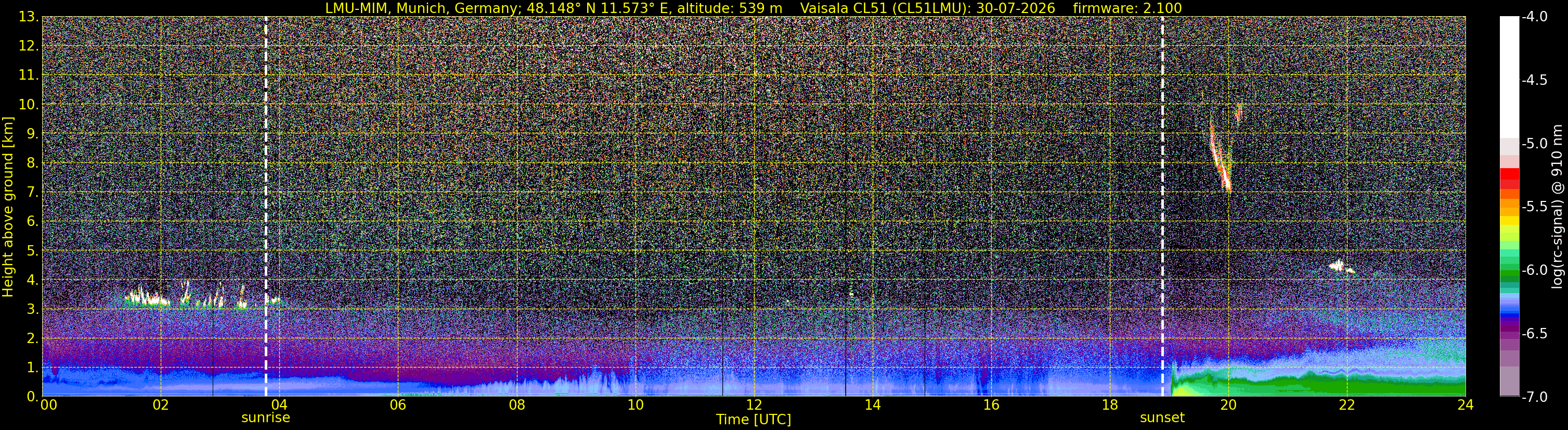Click the white dashed sunset marker line
Screen dimensions: 1568x430
(1162, 207)
